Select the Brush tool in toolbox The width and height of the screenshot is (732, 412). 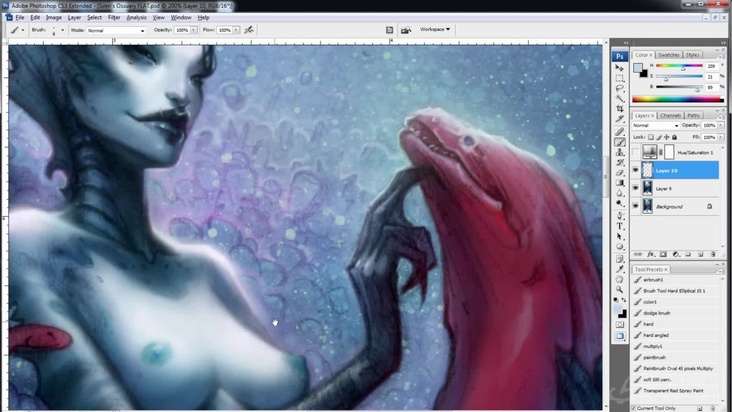pos(619,142)
